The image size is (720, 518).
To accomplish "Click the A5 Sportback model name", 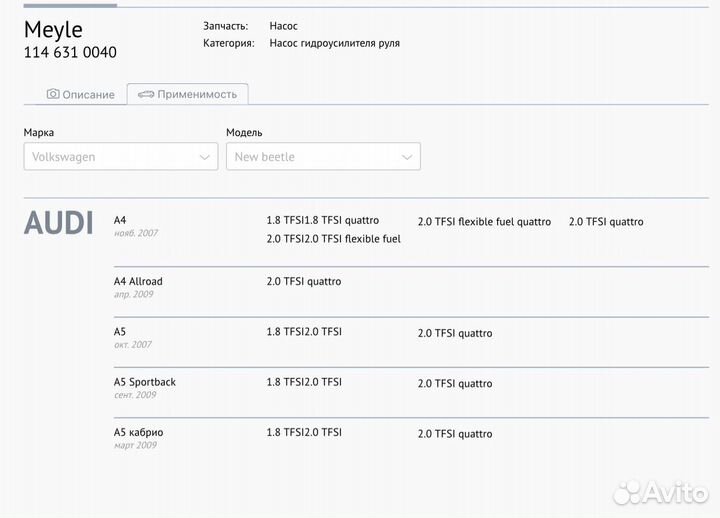I will [145, 382].
